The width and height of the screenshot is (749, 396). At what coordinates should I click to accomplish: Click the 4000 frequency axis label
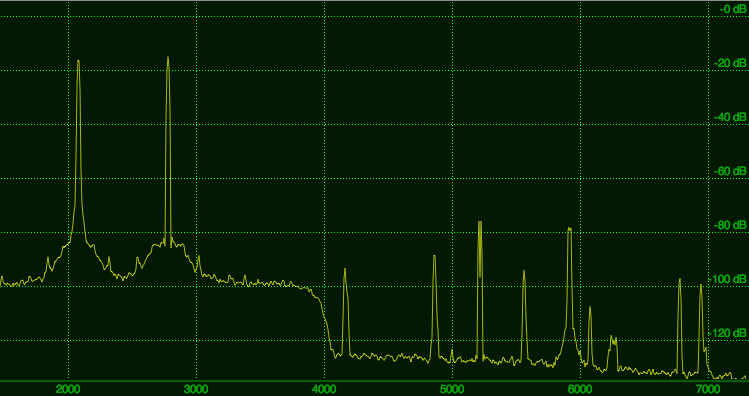coord(324,389)
